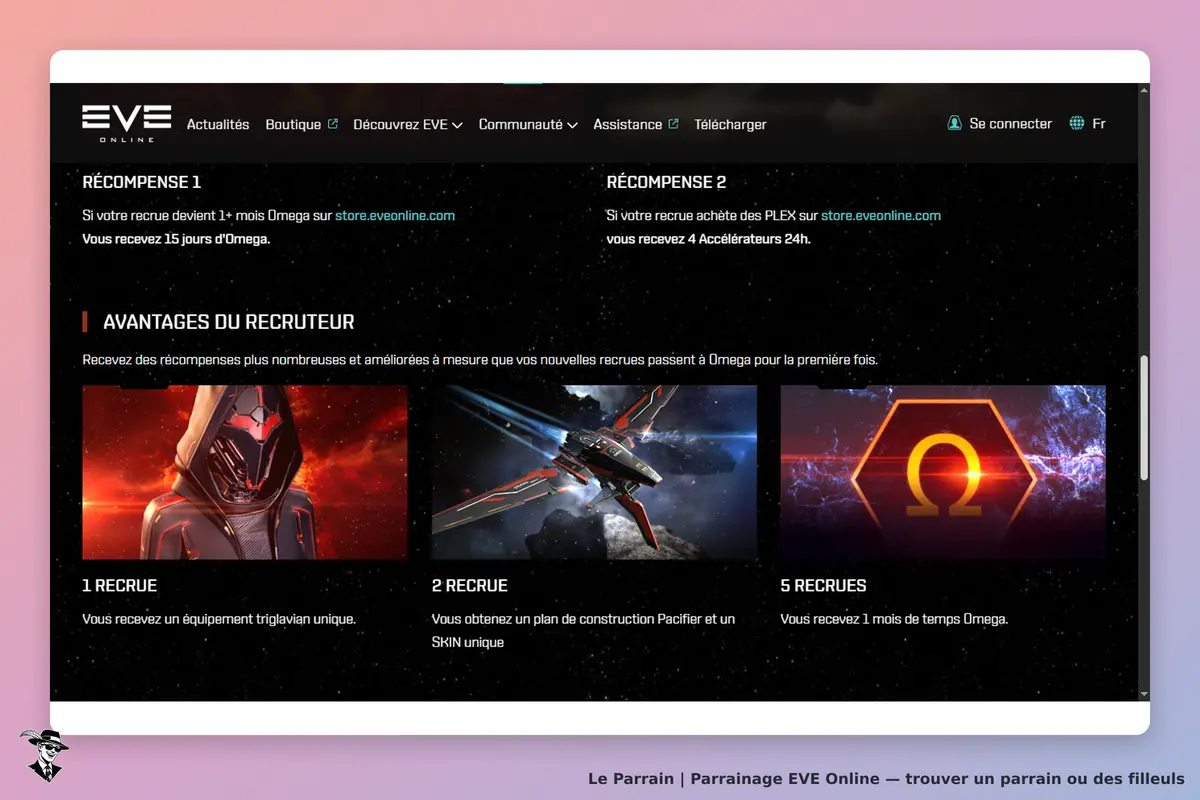This screenshot has width=1200, height=800.
Task: Click the page scrollbar thumb
Action: pos(1144,418)
